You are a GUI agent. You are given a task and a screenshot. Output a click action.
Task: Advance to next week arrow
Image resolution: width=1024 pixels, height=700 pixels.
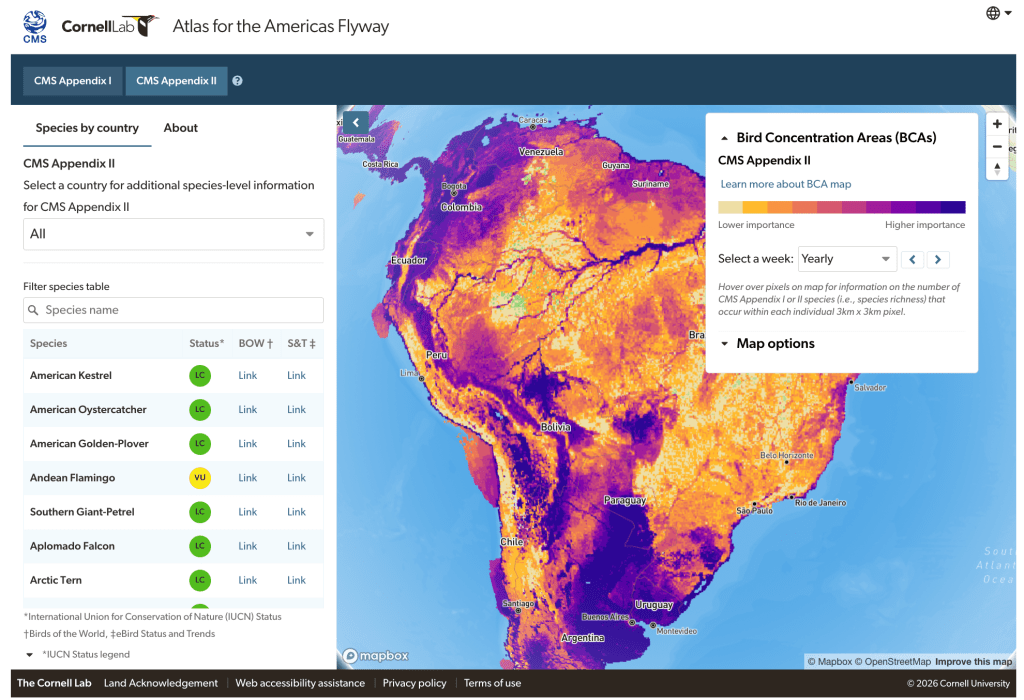tap(937, 259)
